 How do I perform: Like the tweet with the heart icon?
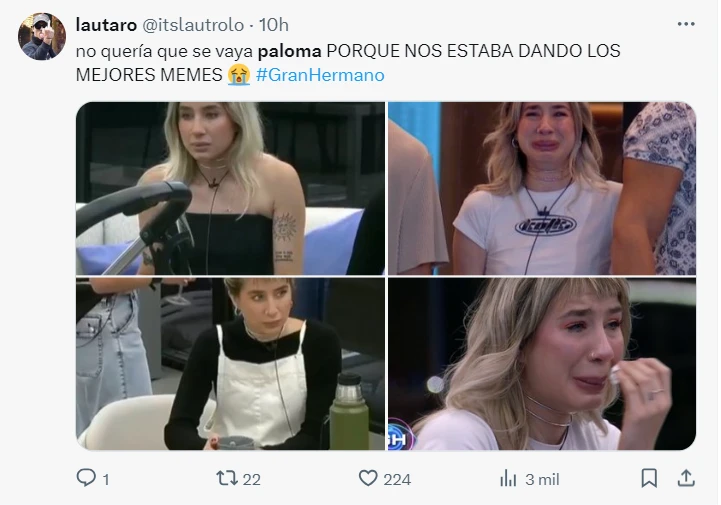[368, 478]
